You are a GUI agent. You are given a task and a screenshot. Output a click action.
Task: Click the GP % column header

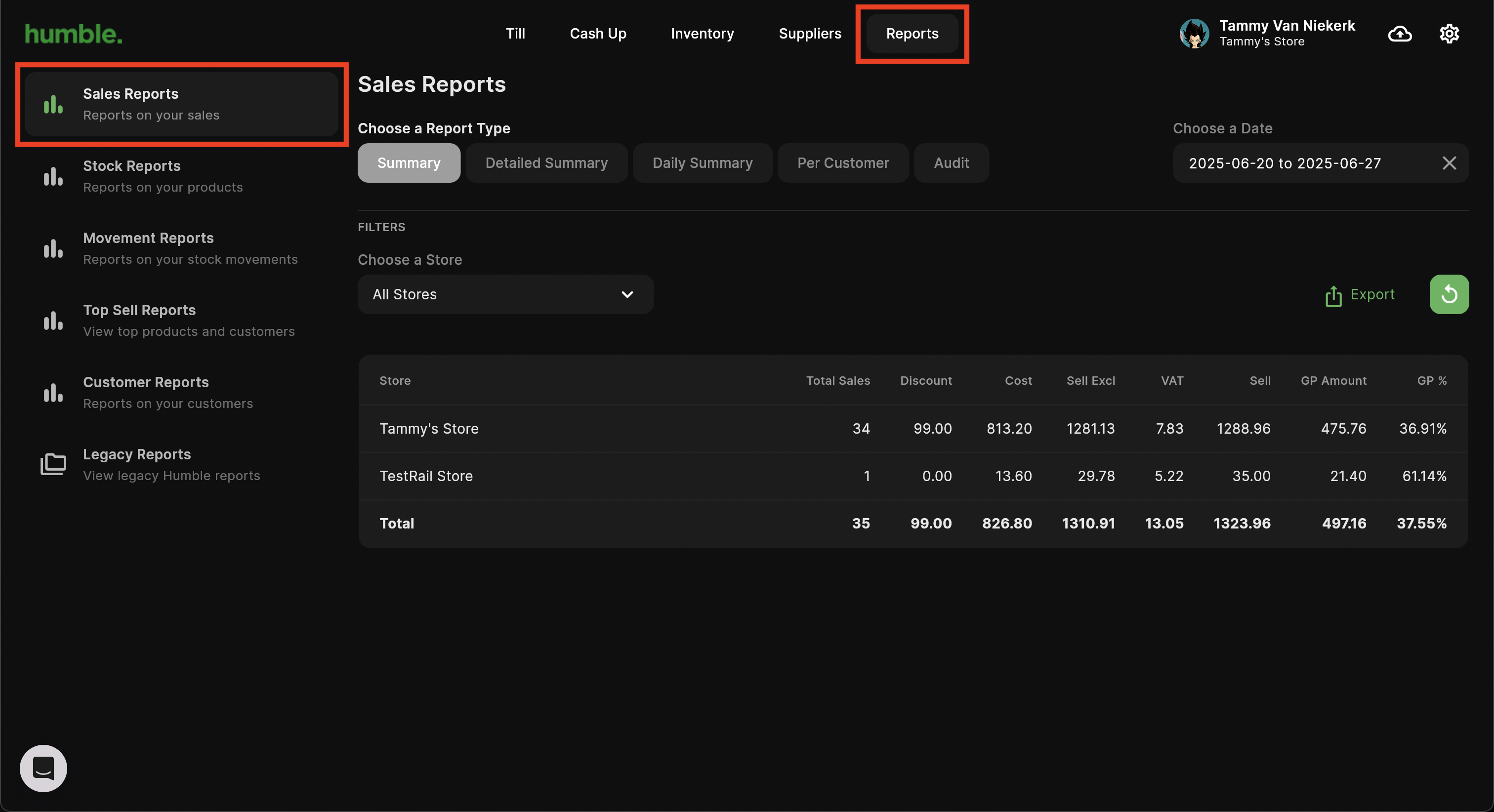tap(1431, 380)
